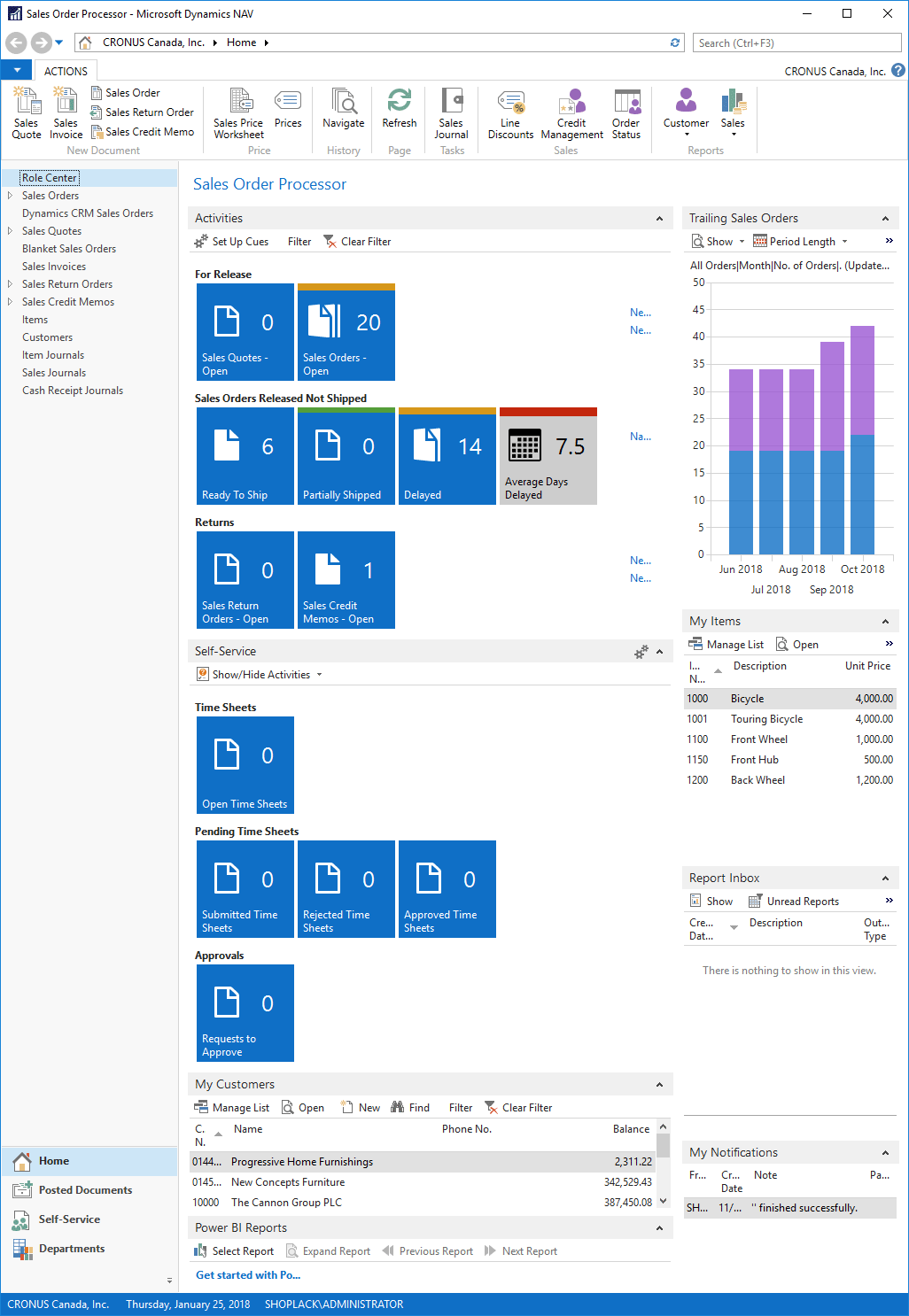
Task: Select the New Concepts Furniture customer row
Action: (x=423, y=1182)
